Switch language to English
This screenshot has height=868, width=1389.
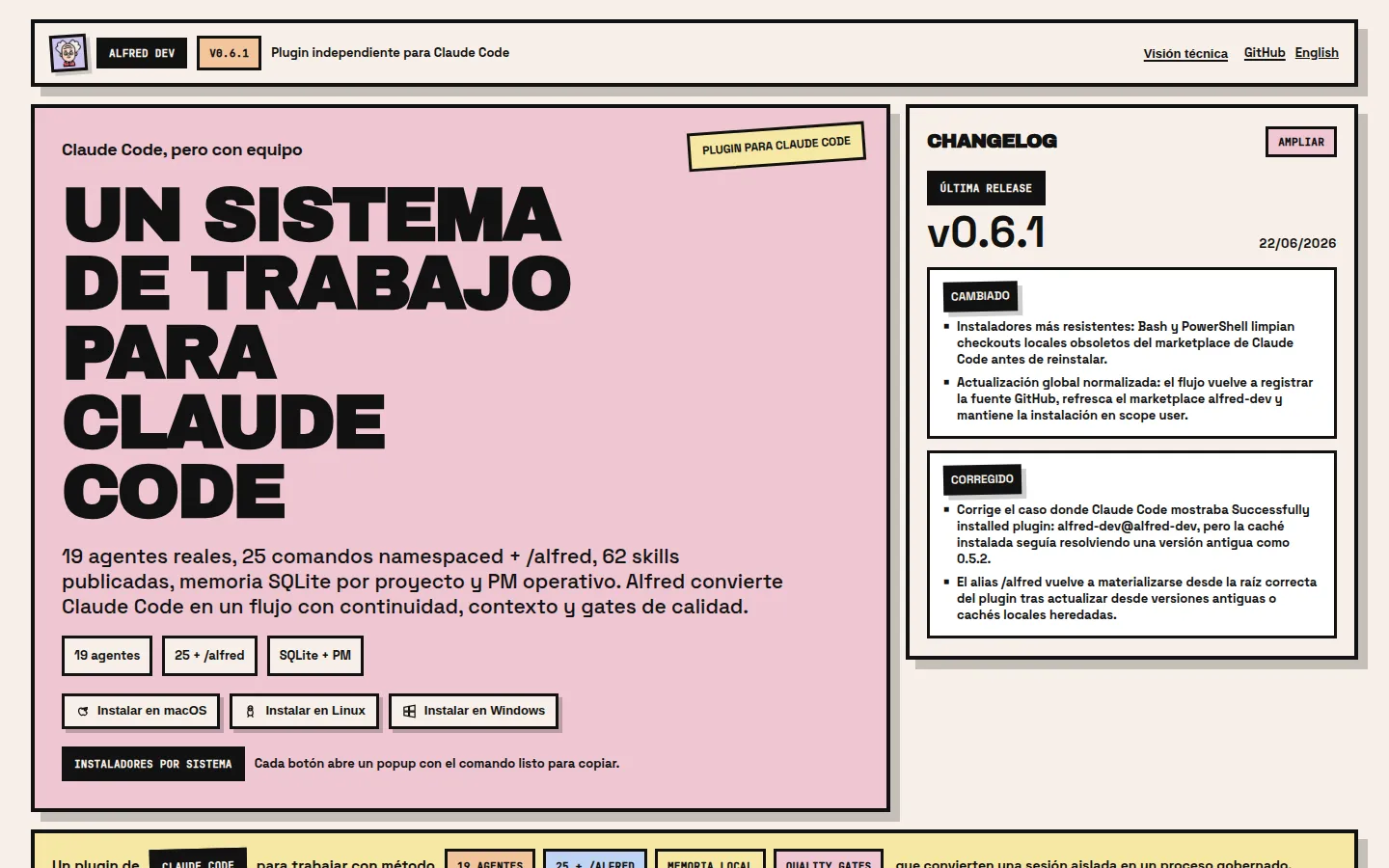tap(1317, 53)
